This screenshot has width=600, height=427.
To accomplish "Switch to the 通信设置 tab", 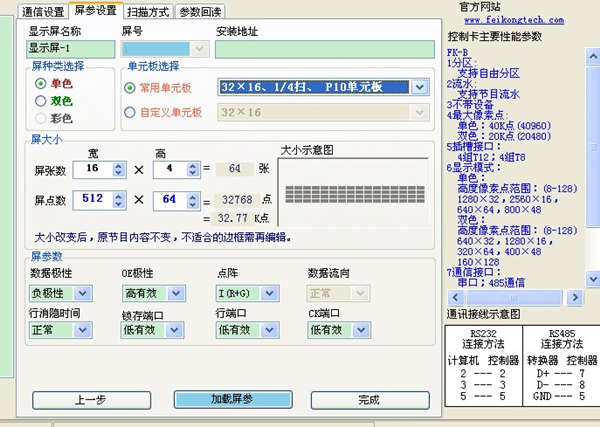I will pos(43,11).
